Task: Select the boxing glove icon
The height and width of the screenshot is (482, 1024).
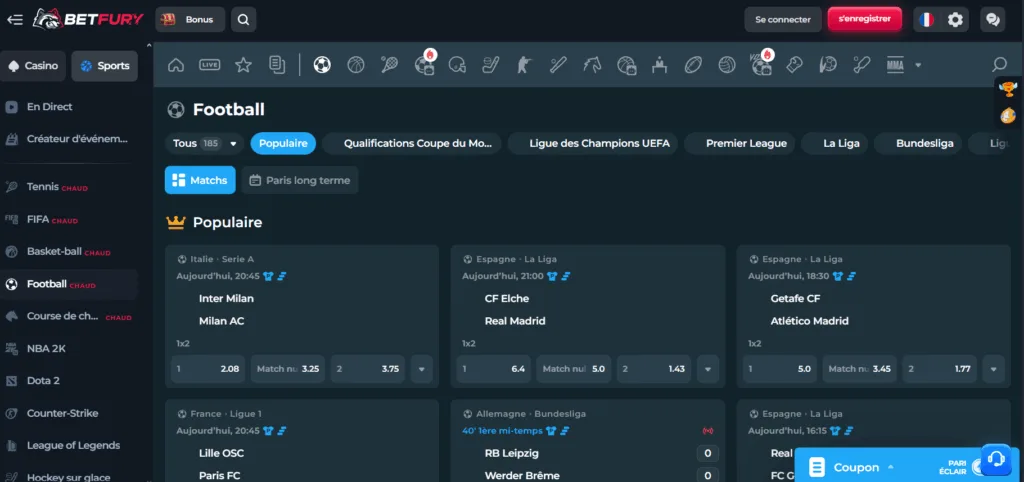Action: 794,65
